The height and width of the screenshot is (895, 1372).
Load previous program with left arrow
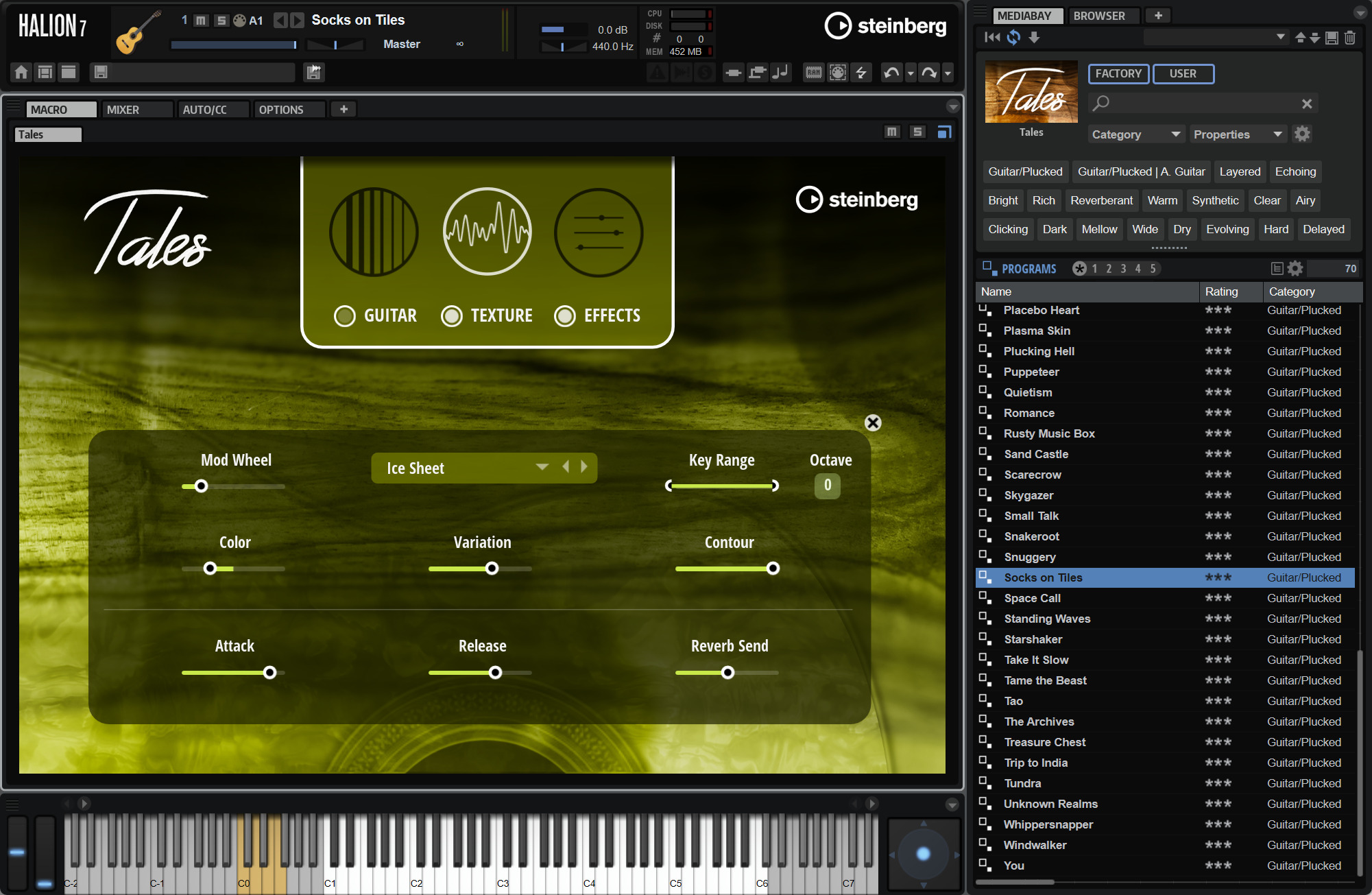click(x=280, y=21)
